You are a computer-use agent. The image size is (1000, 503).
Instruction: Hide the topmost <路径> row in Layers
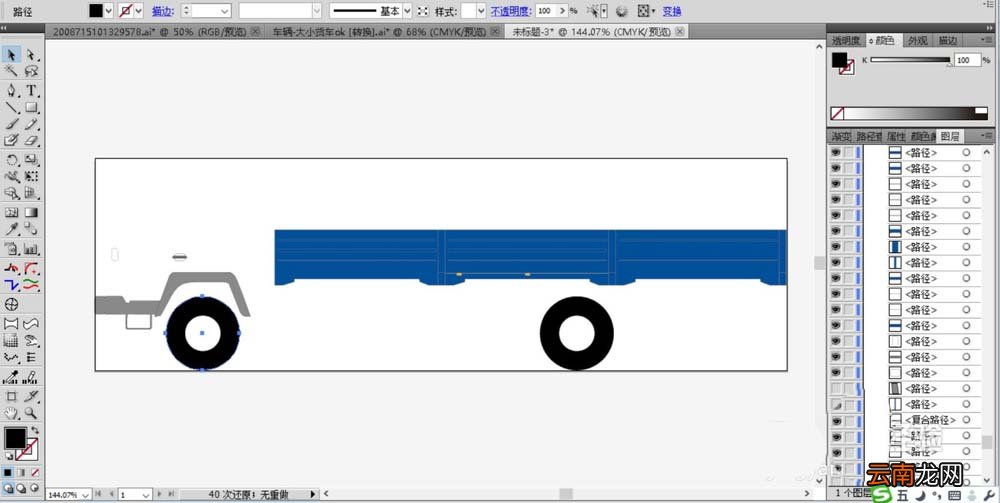point(836,153)
